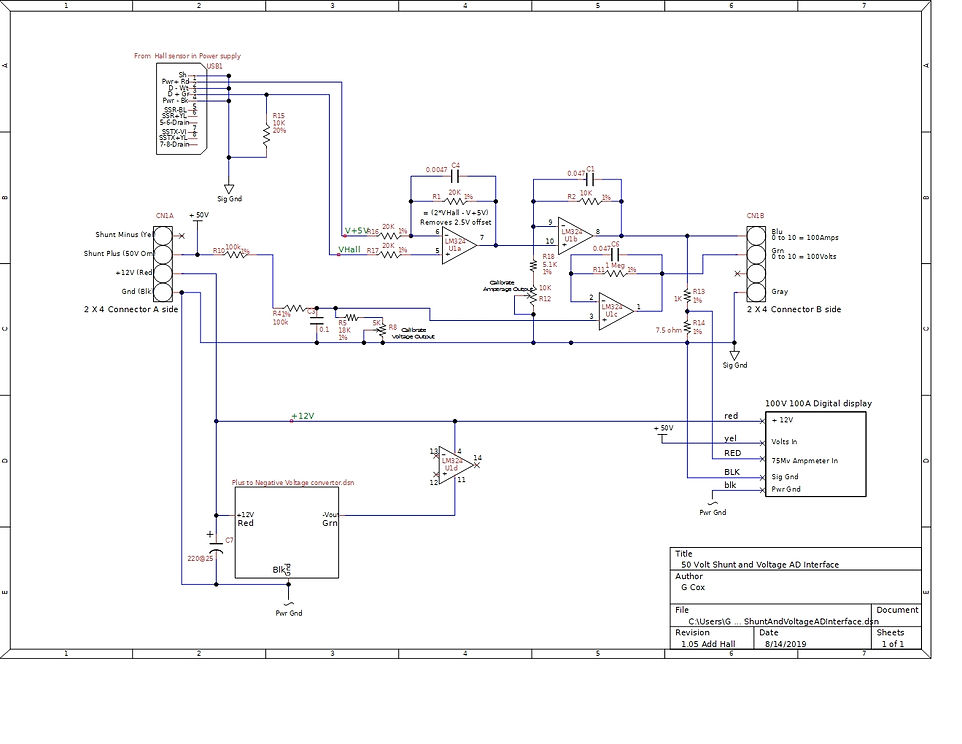Click the '-Vout Grn' convertor pin

[330, 519]
